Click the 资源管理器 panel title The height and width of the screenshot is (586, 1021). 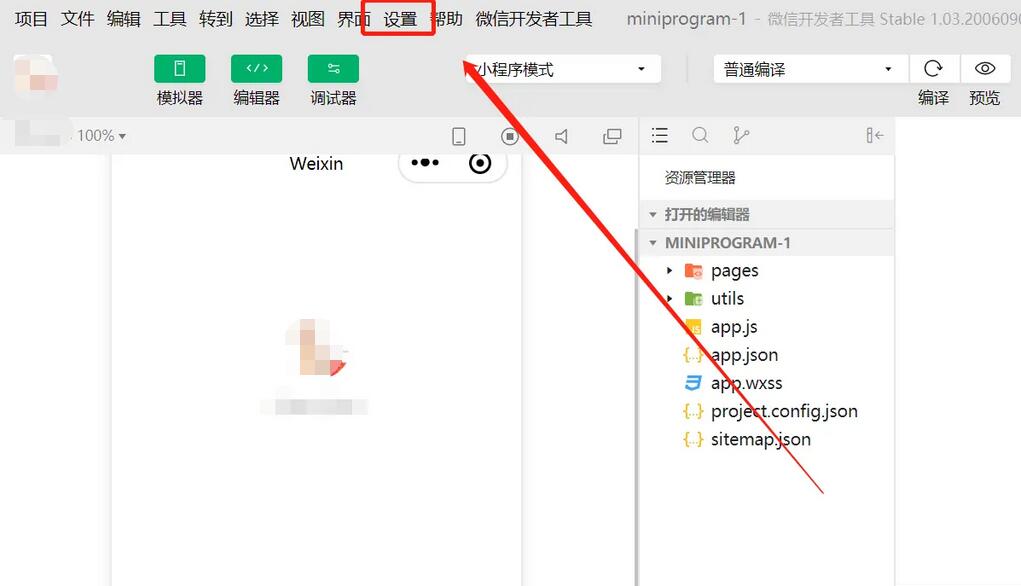(700, 178)
